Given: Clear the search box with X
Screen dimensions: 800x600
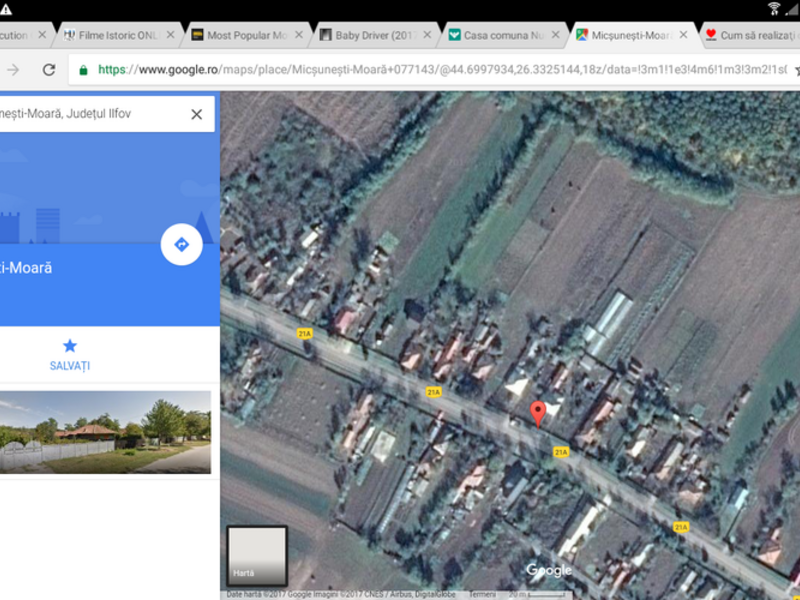Looking at the screenshot, I should click(196, 114).
